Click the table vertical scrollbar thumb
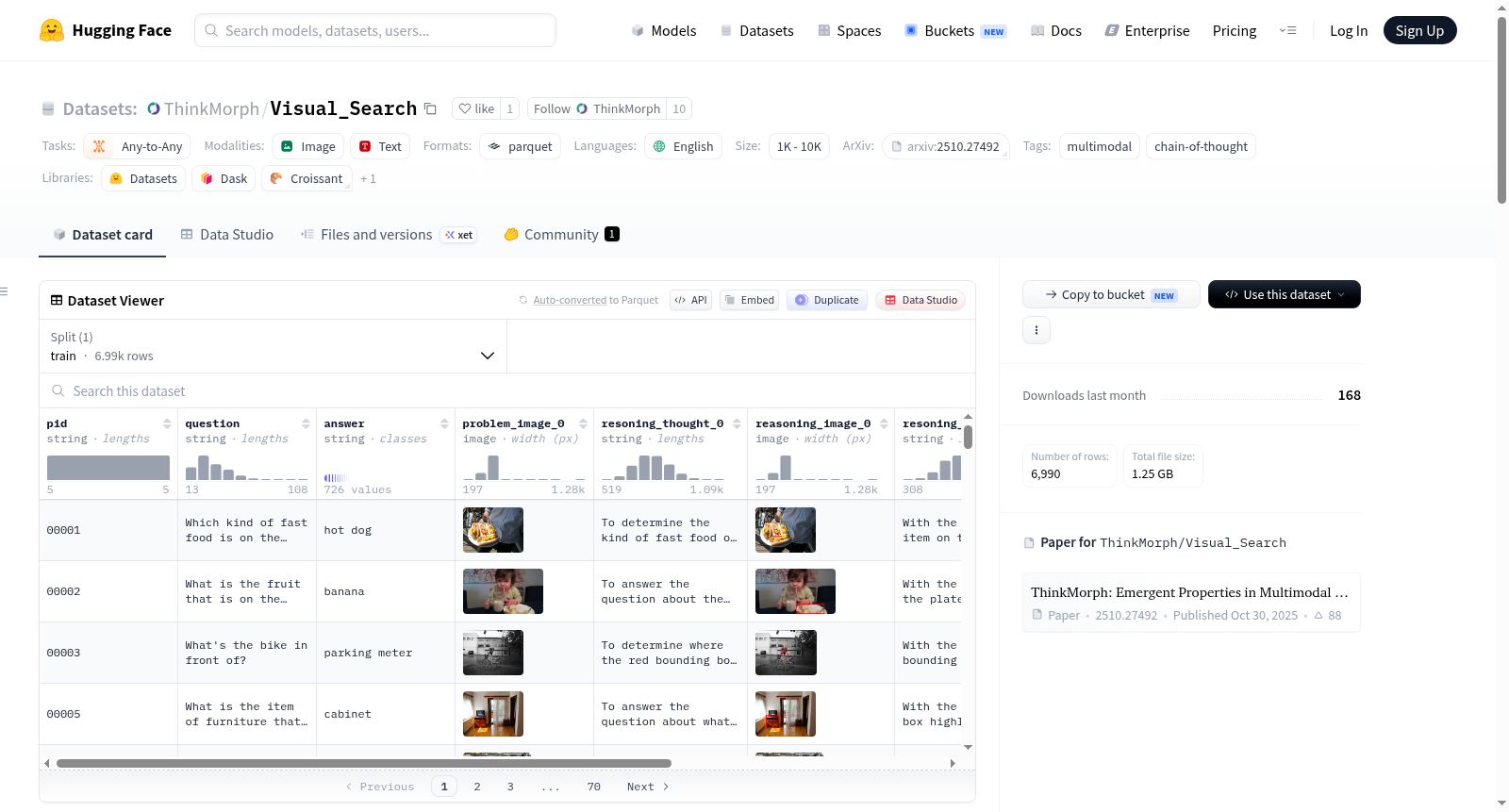This screenshot has height=812, width=1509. pos(968,437)
